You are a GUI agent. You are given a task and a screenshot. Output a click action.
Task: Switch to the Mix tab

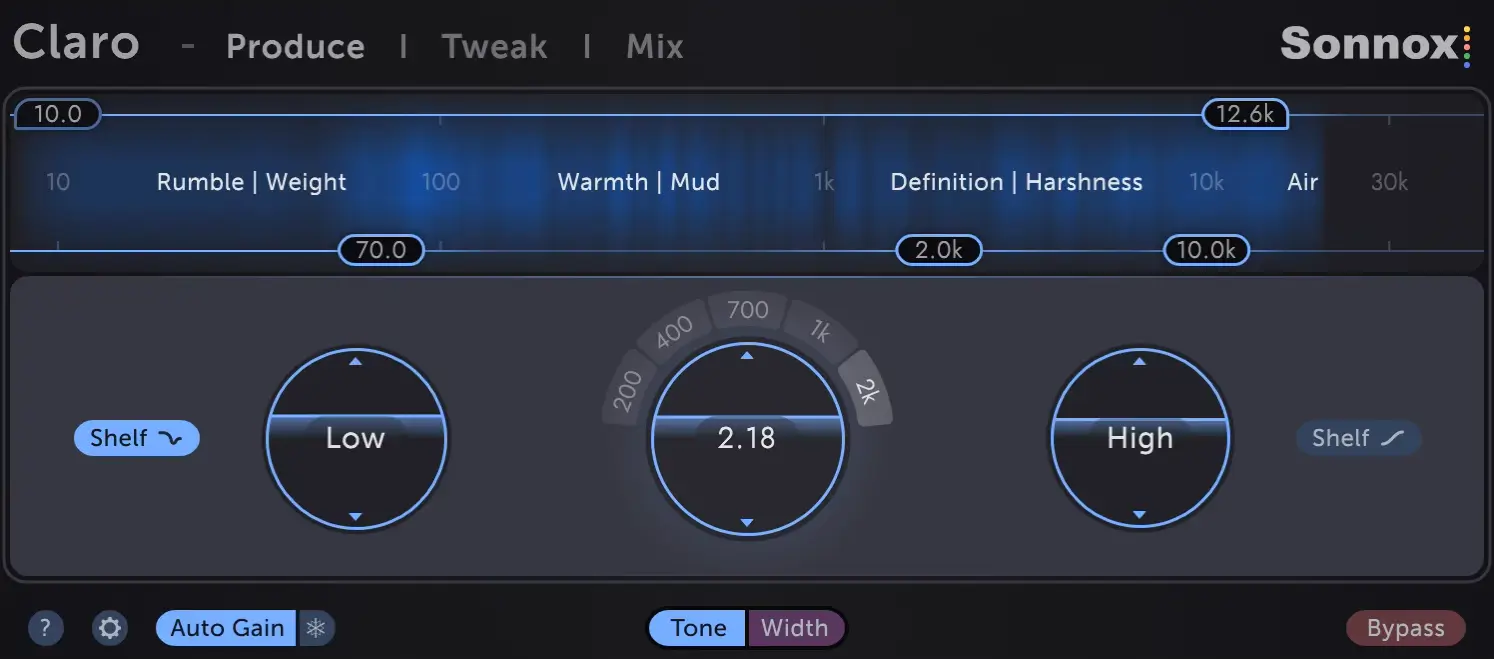coord(654,46)
